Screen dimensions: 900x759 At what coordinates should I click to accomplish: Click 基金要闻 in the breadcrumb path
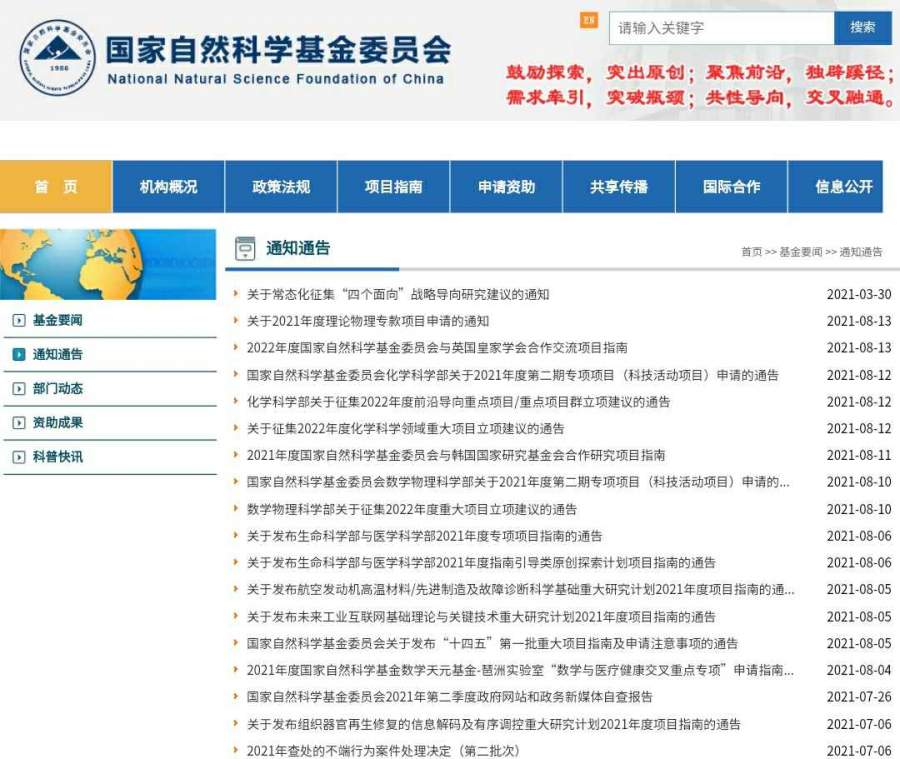pos(800,252)
